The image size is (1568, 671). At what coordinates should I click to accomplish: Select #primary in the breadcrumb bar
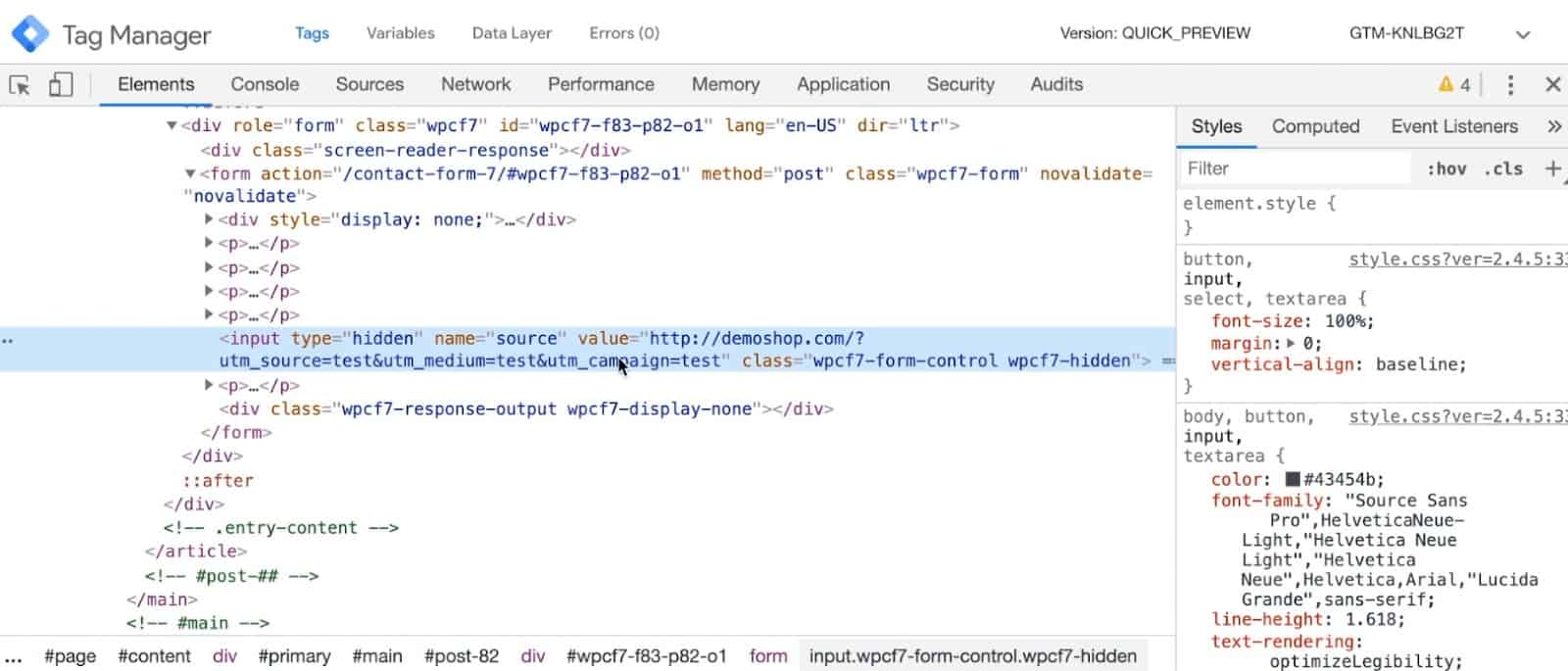[294, 656]
